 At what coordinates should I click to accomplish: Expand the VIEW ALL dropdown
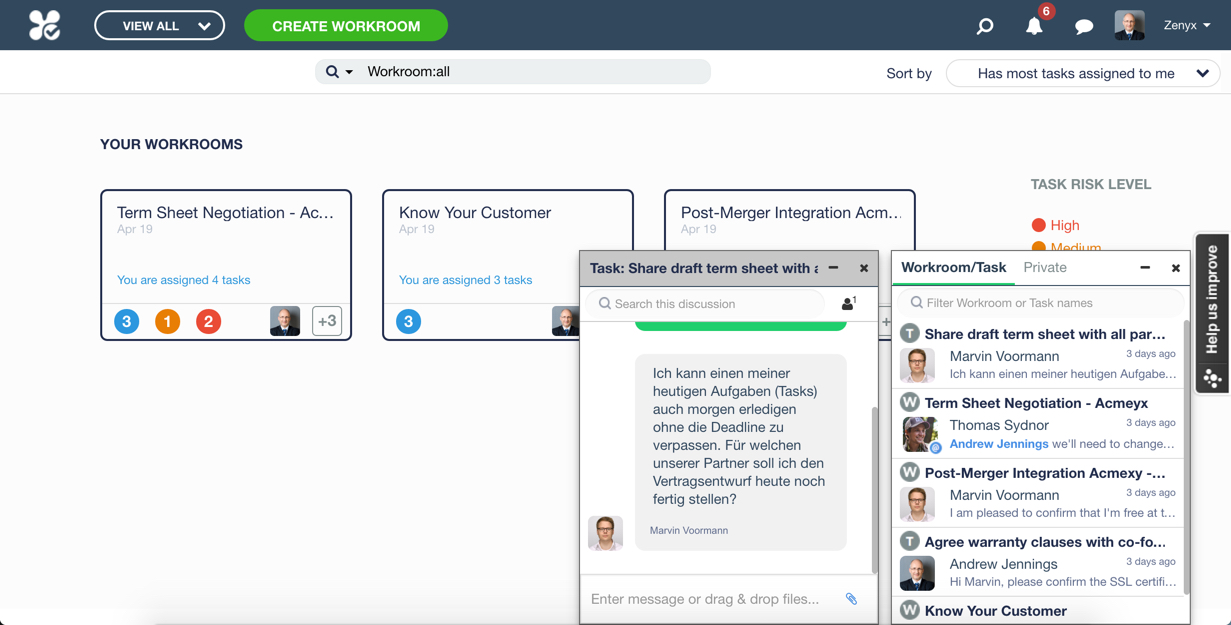click(160, 26)
